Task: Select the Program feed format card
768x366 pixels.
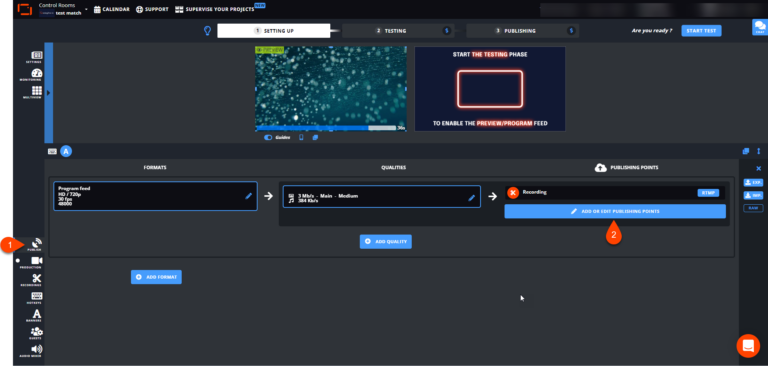Action: [x=155, y=196]
